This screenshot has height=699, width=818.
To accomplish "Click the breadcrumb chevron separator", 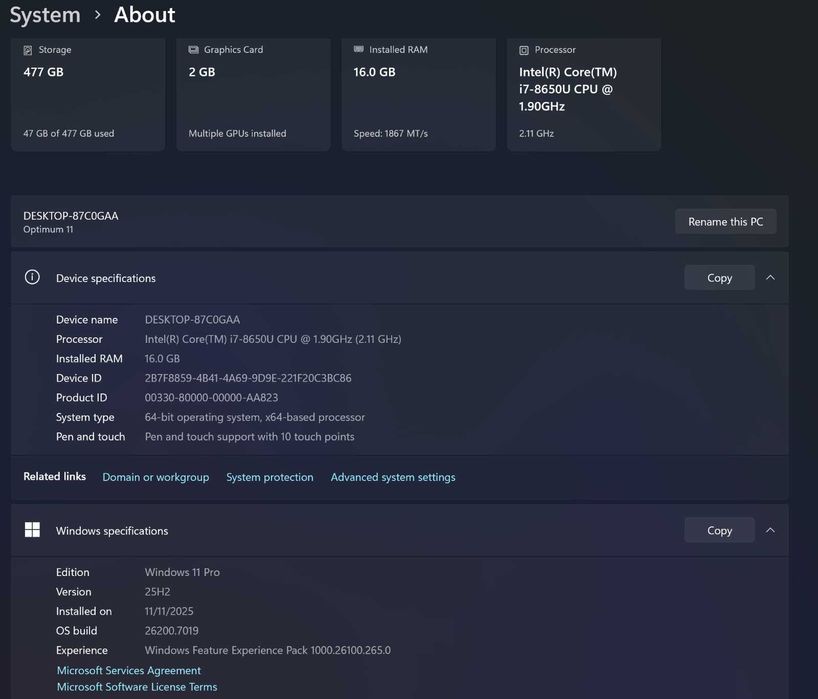I will [x=98, y=15].
